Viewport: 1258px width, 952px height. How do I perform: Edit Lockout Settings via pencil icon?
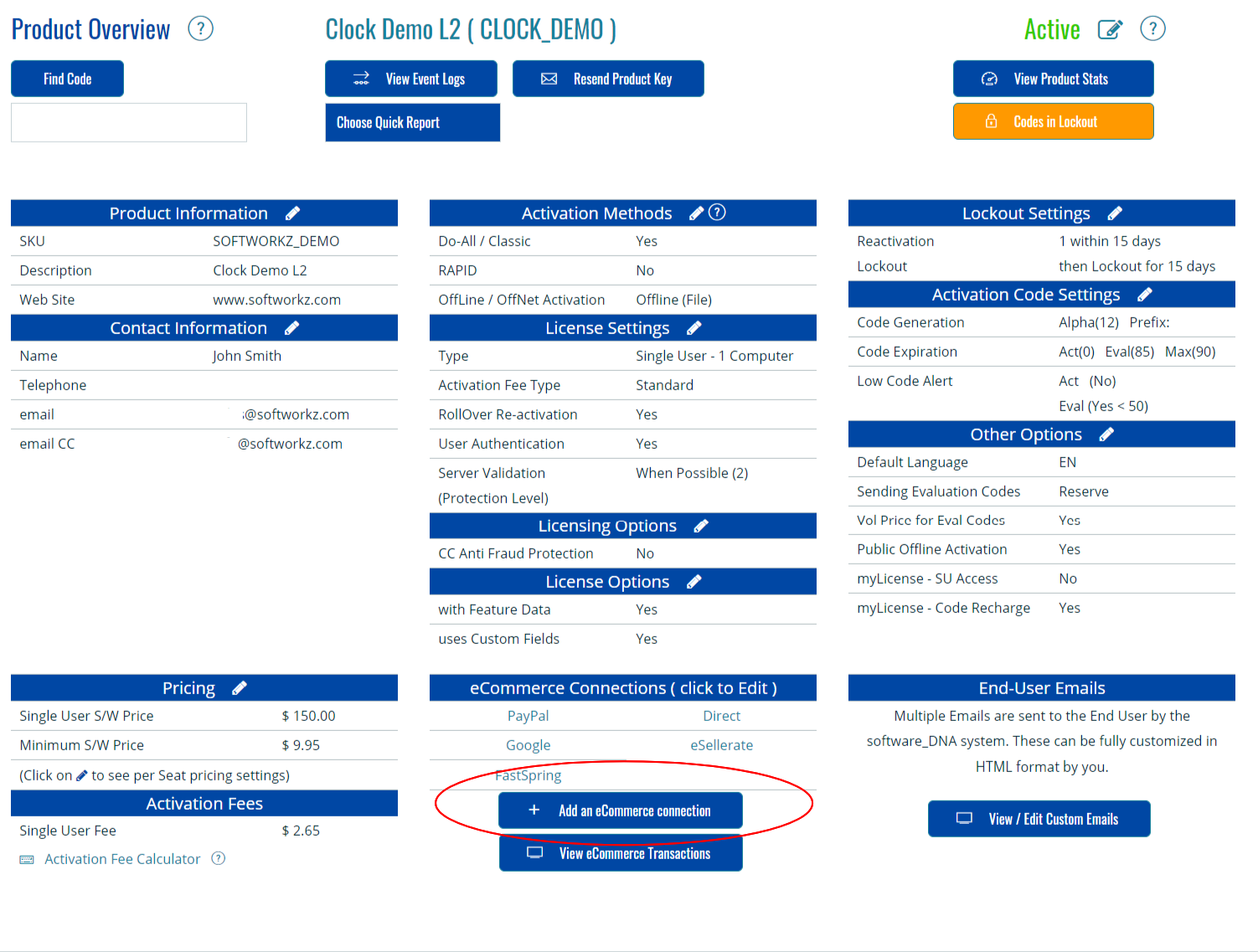[1115, 214]
